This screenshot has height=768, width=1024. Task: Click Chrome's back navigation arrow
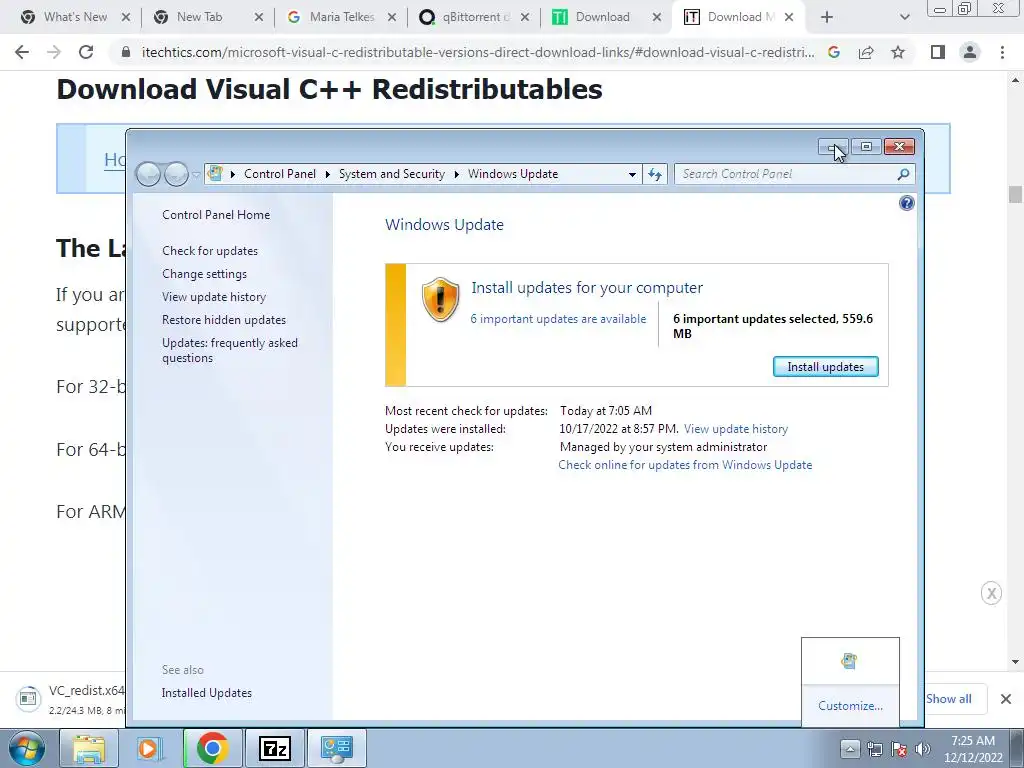22,52
